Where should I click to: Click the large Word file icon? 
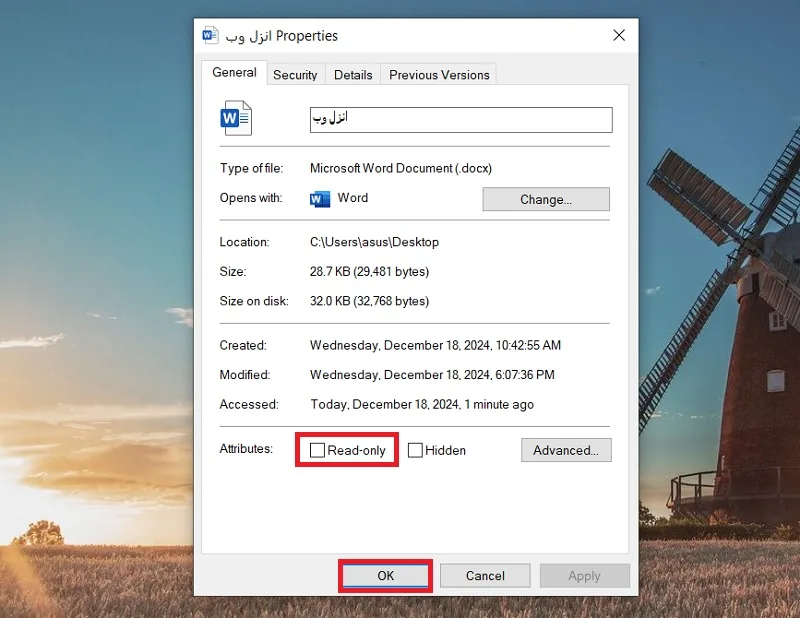point(236,118)
